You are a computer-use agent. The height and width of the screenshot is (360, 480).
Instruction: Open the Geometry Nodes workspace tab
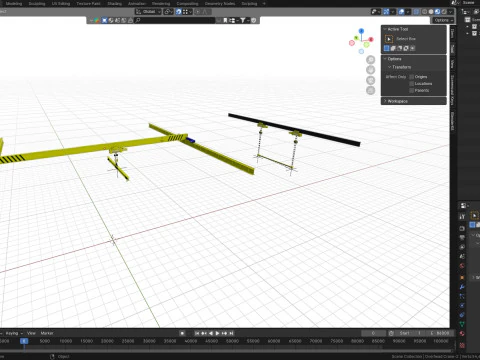click(x=220, y=3)
